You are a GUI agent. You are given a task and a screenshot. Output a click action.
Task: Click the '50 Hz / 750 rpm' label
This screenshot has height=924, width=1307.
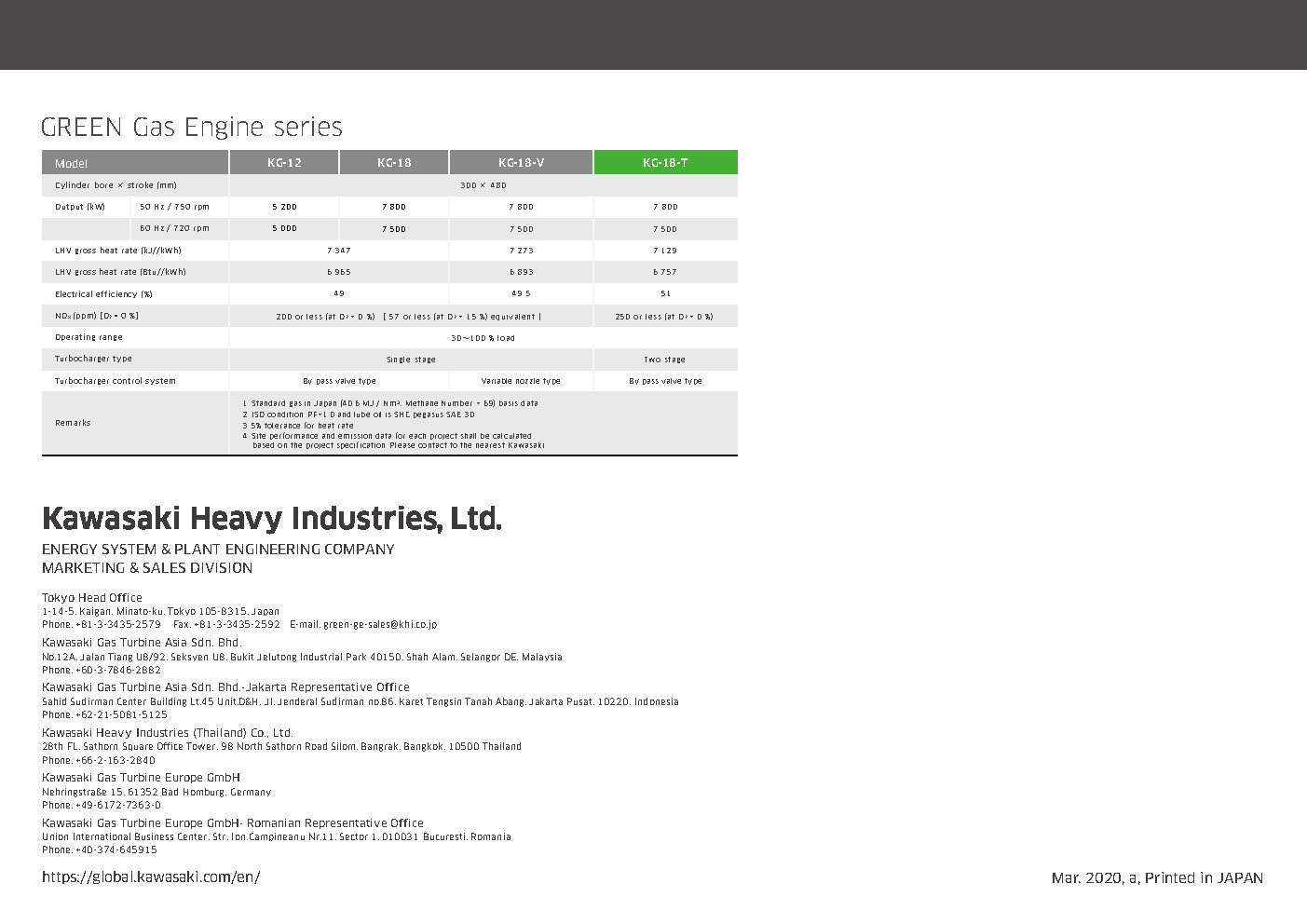click(174, 207)
